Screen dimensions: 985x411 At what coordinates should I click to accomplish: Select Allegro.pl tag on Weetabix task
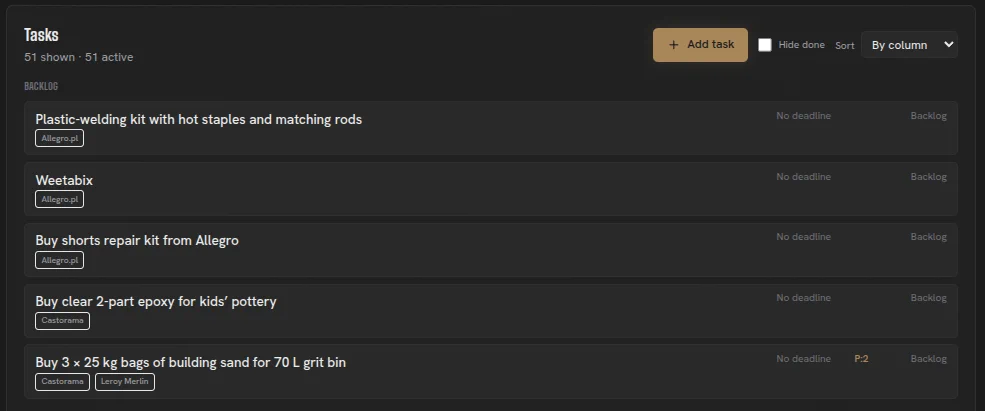click(60, 199)
